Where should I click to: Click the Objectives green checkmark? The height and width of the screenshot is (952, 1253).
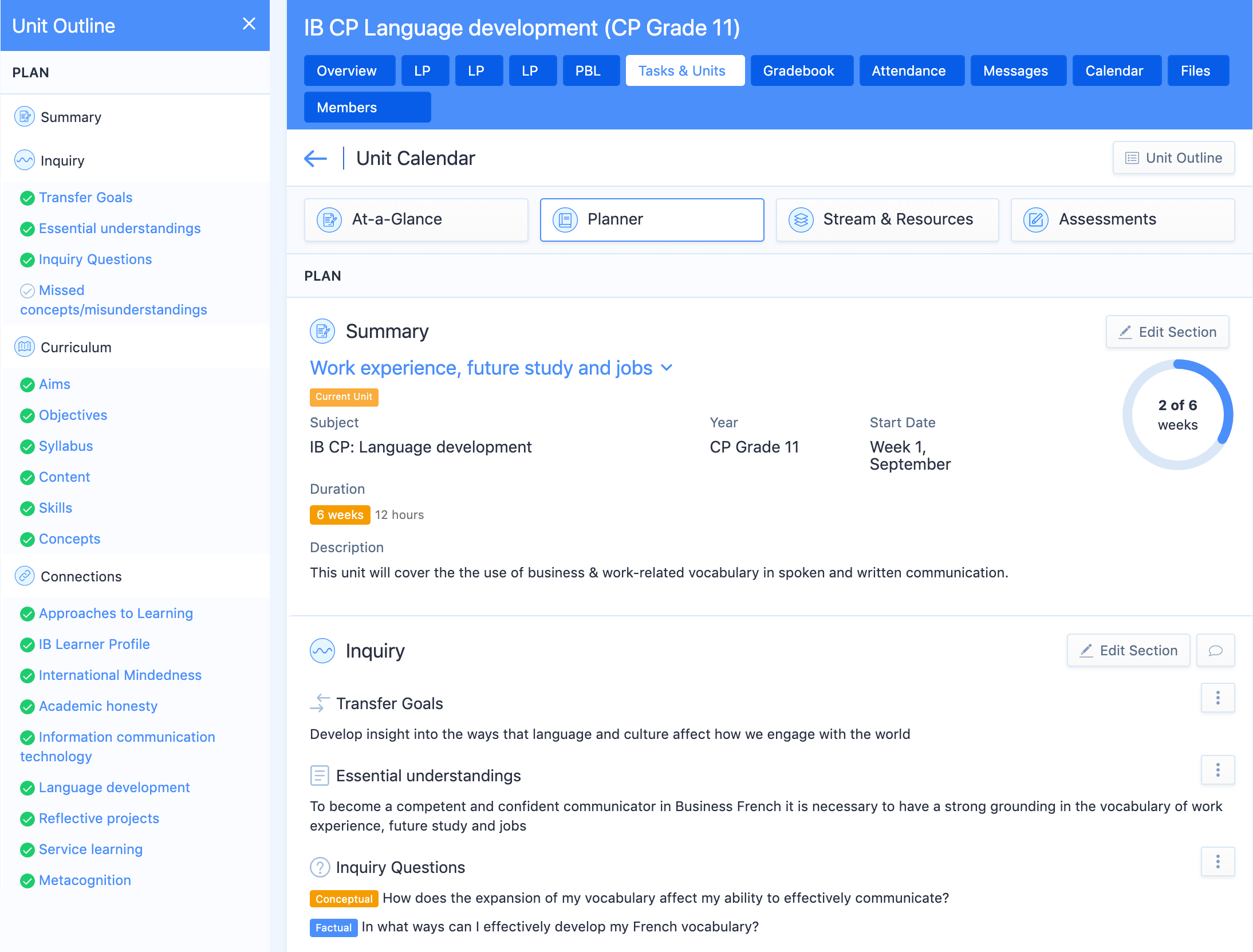tap(27, 416)
